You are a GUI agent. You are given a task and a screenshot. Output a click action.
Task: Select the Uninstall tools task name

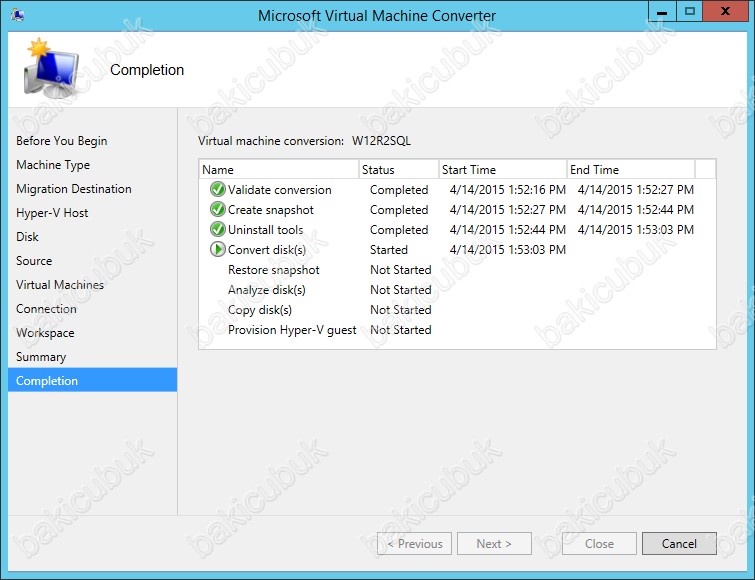click(265, 230)
